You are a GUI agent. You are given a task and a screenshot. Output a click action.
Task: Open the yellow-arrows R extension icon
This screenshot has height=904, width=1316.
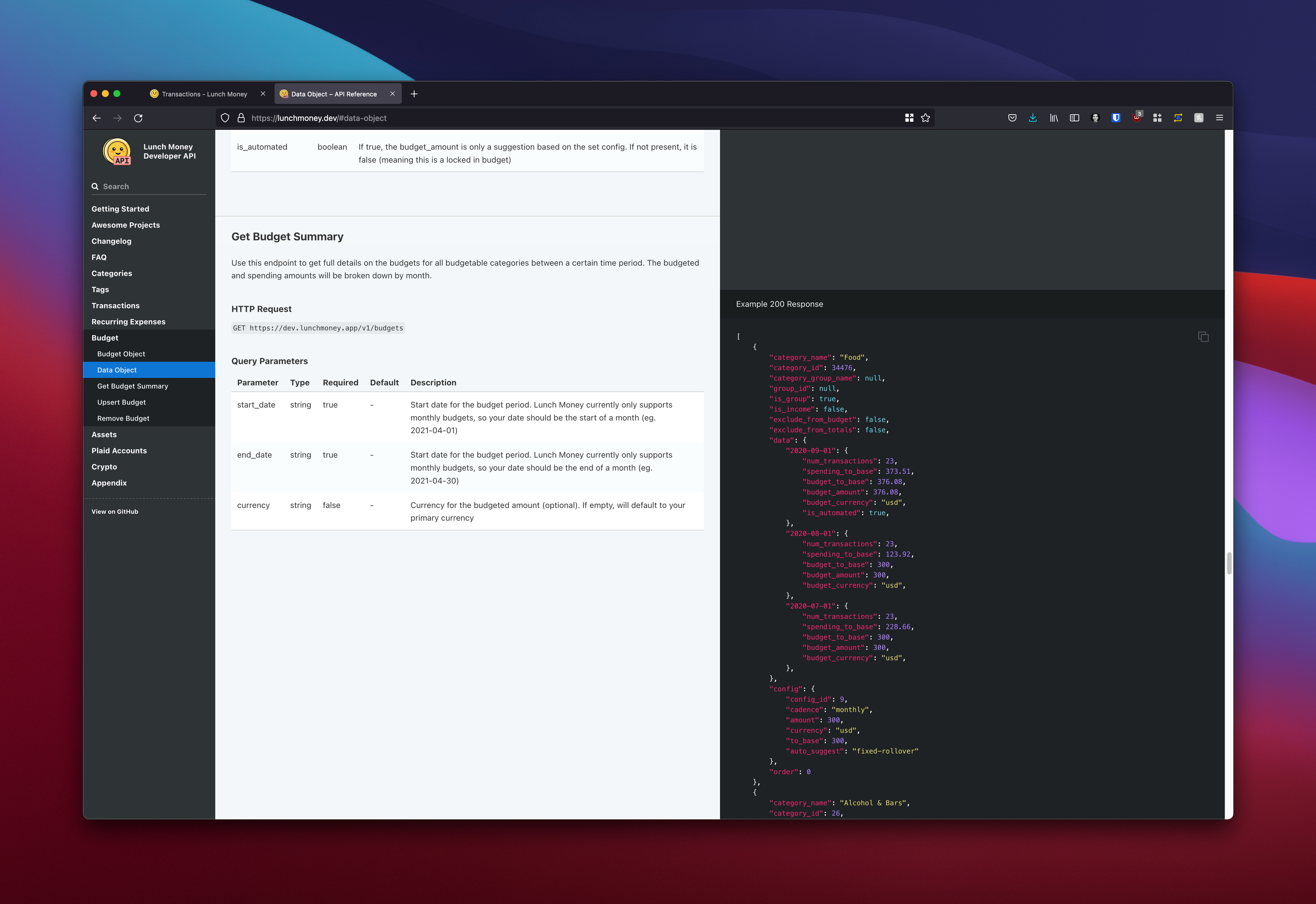tap(1178, 118)
